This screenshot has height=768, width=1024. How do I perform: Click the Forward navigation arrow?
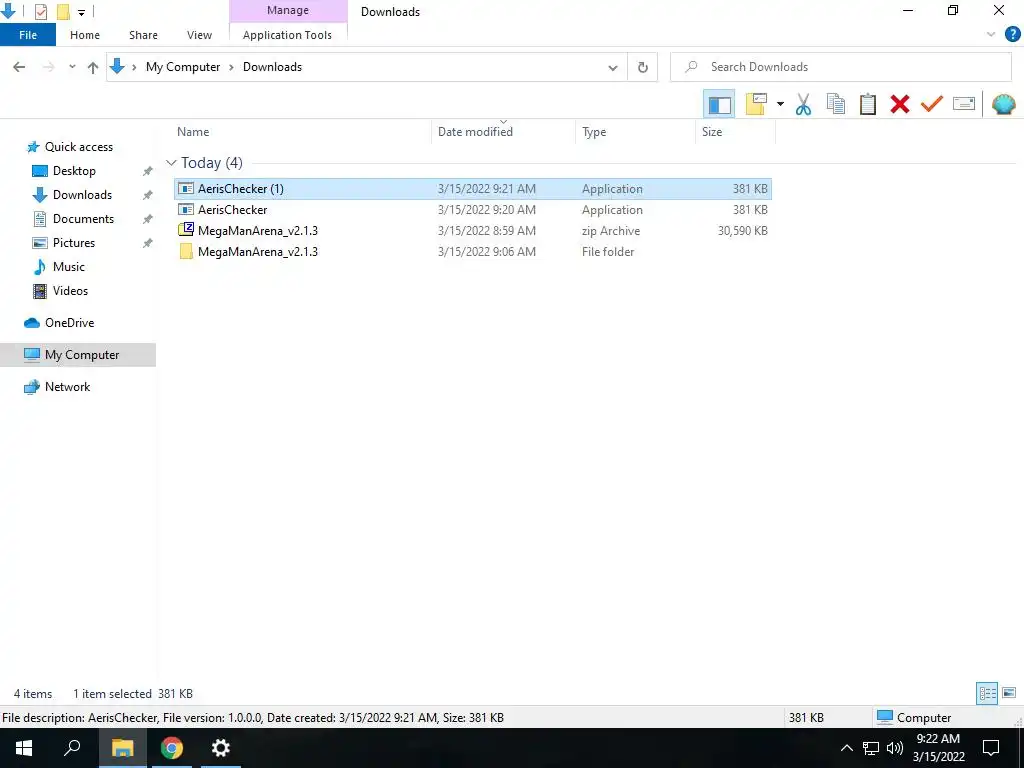click(x=48, y=67)
